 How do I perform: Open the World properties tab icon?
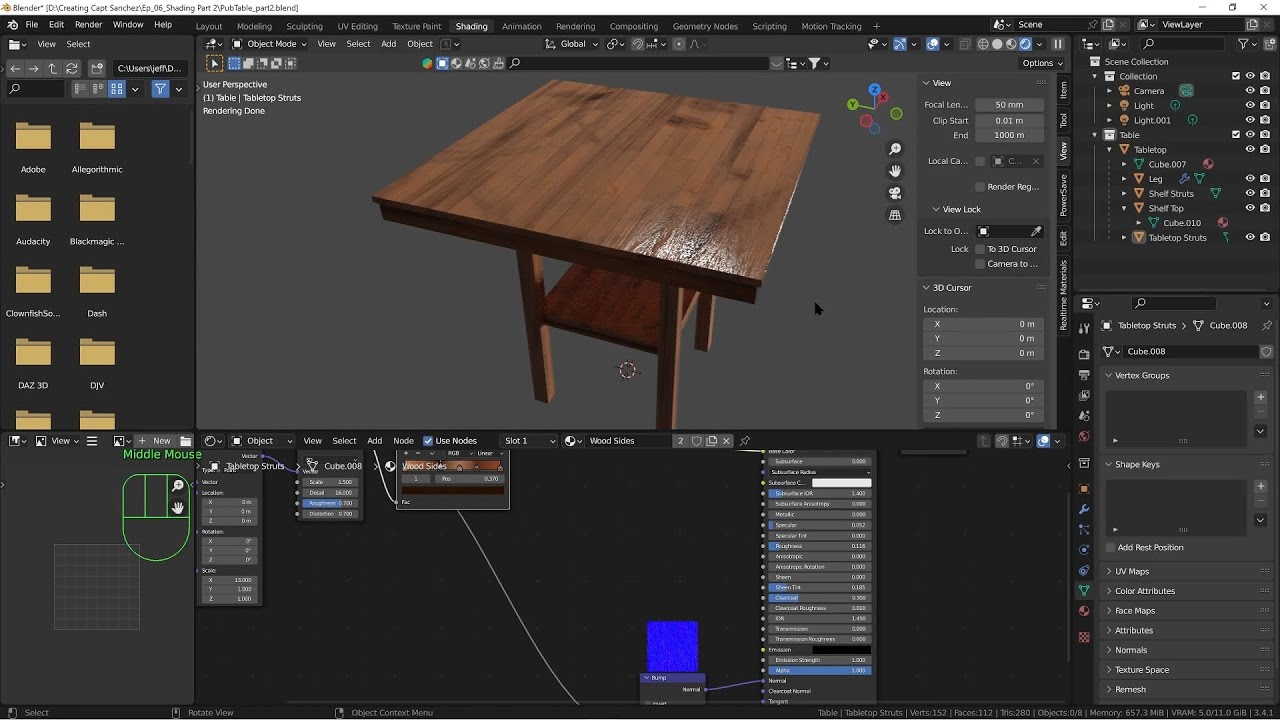coord(1084,436)
